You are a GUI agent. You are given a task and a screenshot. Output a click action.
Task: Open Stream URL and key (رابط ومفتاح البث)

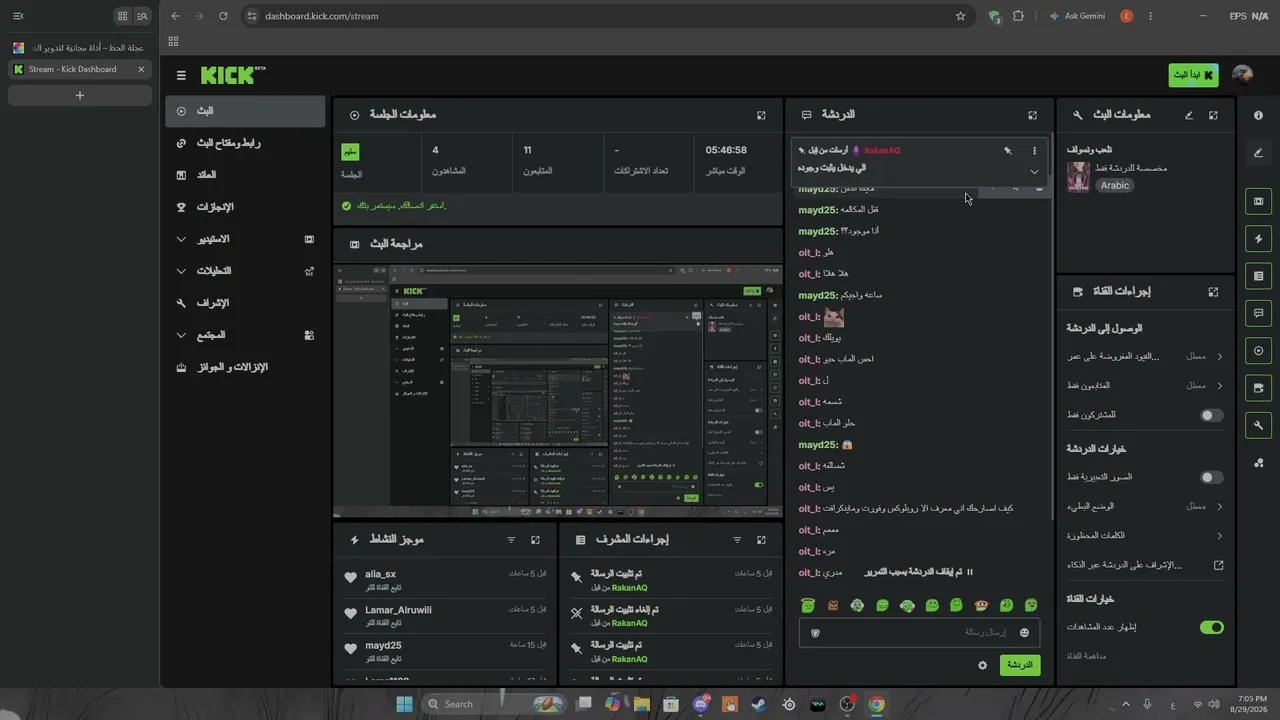[x=245, y=143]
